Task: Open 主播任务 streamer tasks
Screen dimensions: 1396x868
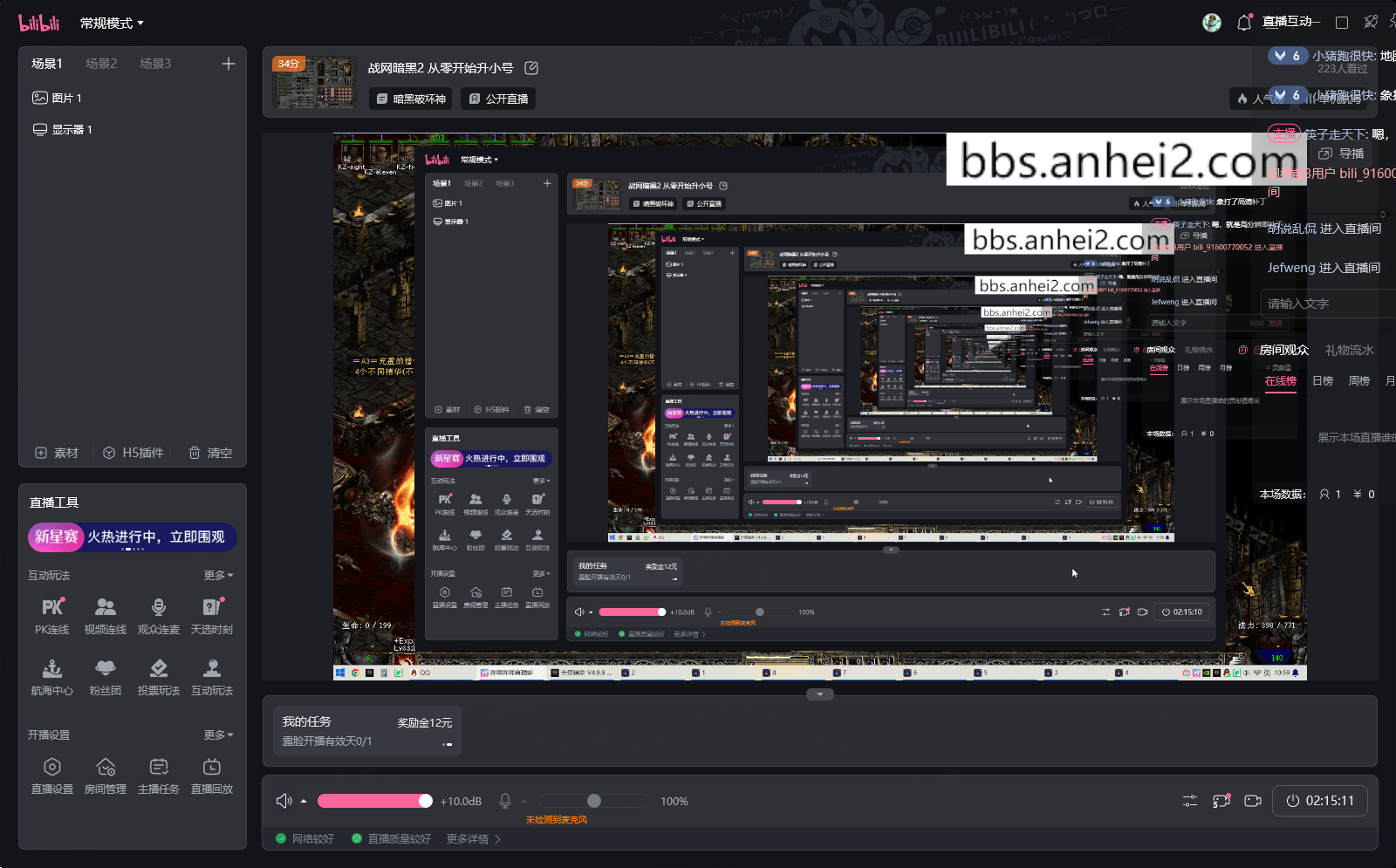Action: pyautogui.click(x=159, y=776)
